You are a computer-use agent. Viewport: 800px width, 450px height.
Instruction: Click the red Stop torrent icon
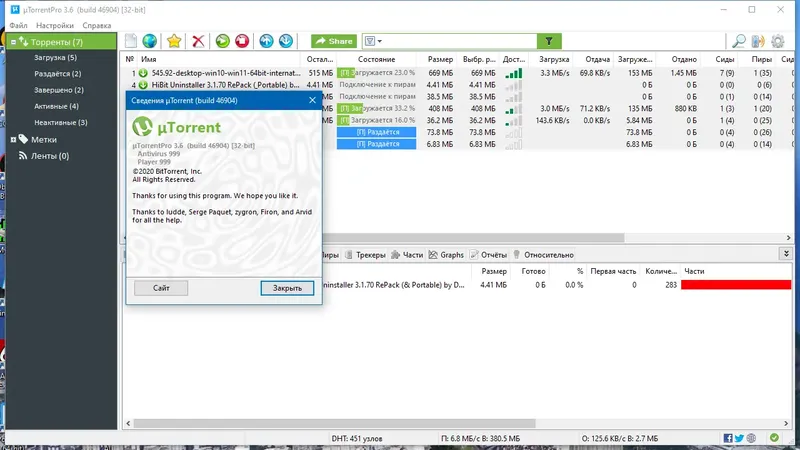point(242,41)
